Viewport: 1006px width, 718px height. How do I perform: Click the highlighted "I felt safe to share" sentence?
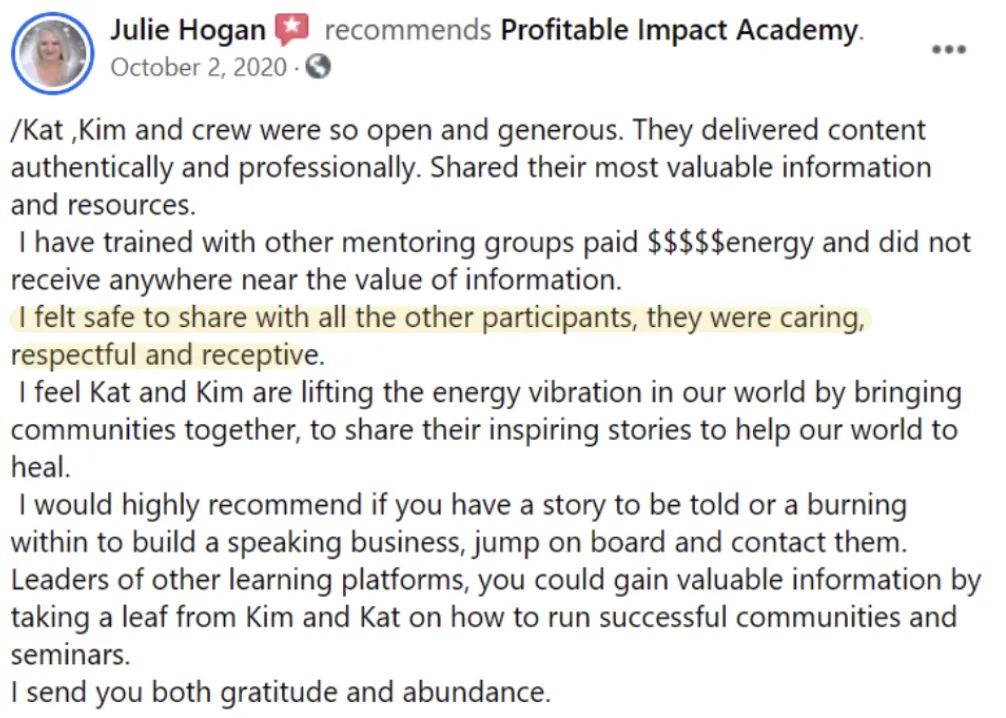point(441,318)
